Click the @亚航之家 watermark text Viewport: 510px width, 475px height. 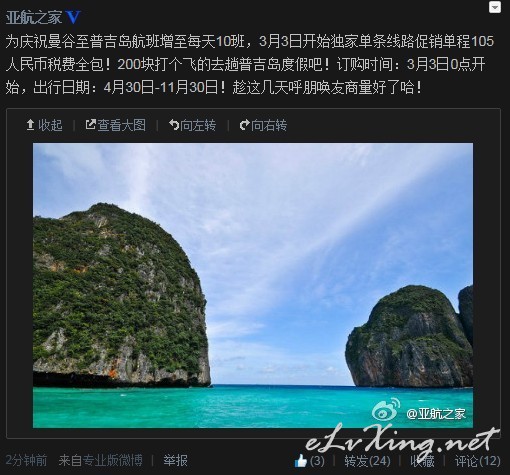[436, 414]
